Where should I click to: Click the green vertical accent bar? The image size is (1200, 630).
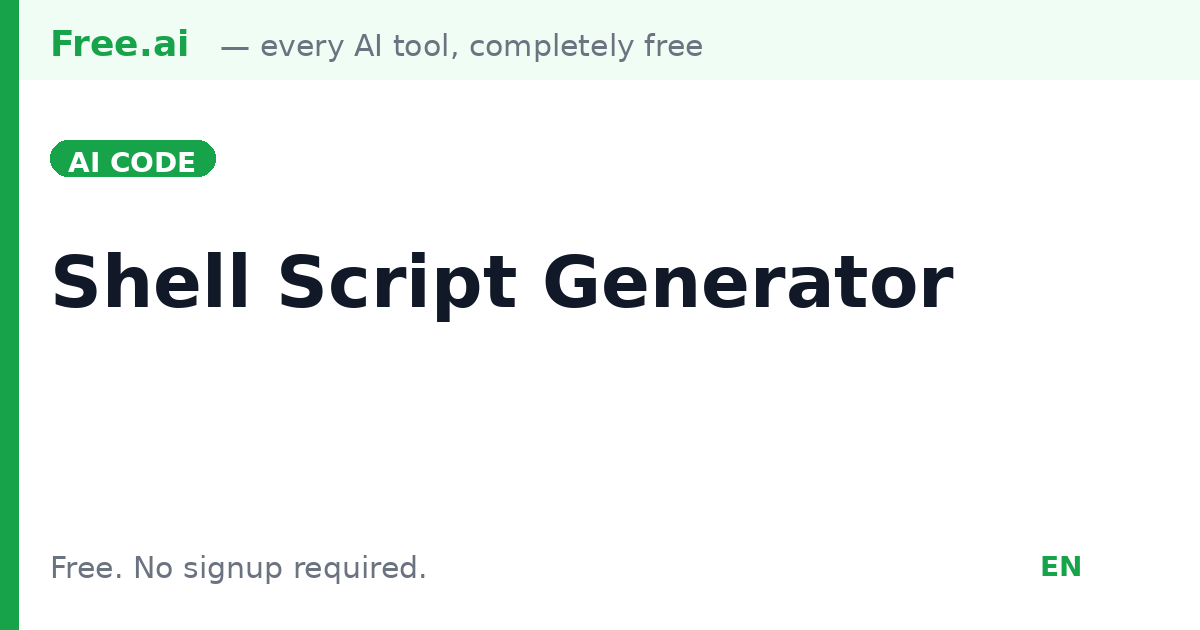[9, 315]
